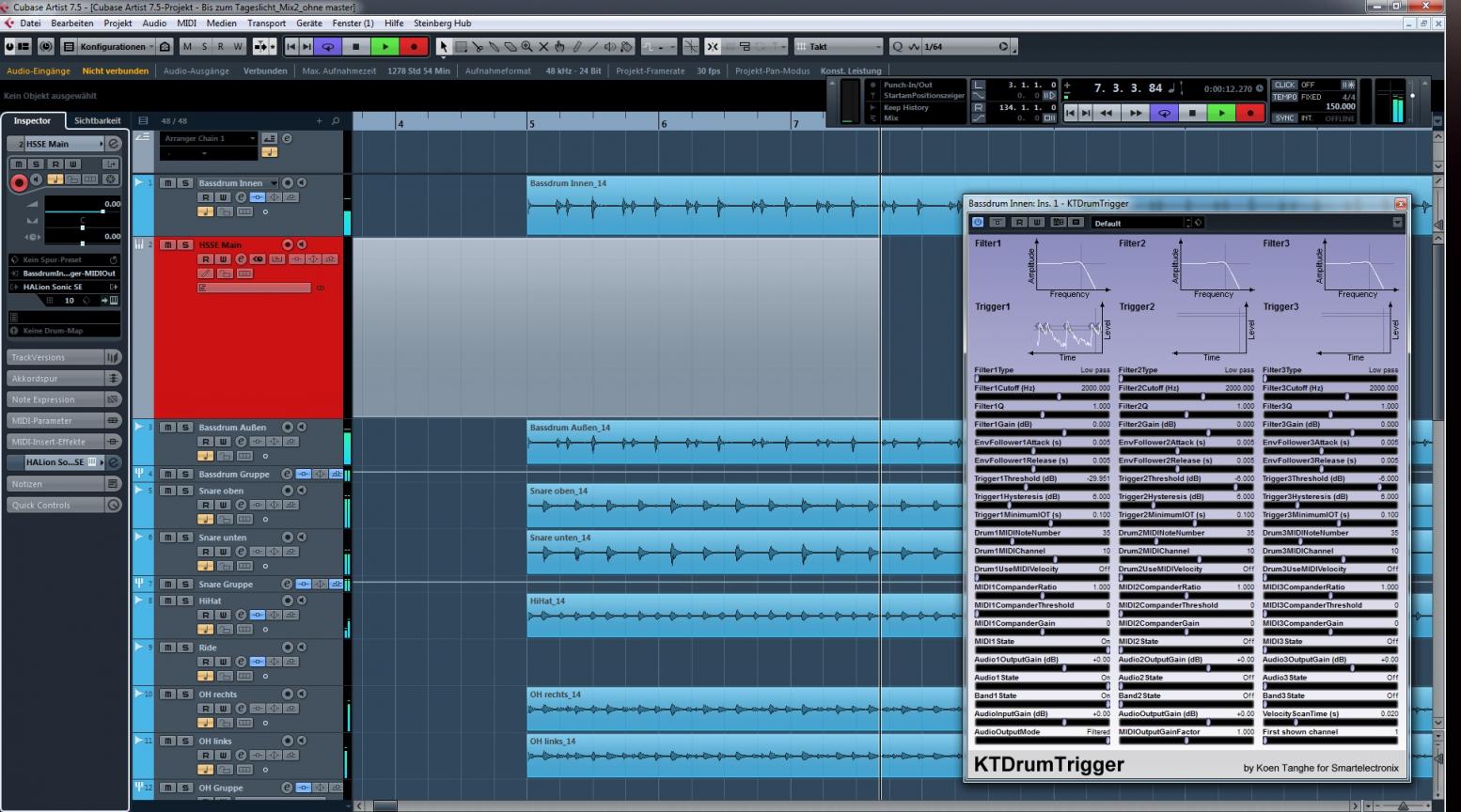Image resolution: width=1461 pixels, height=812 pixels.
Task: Open channel settings (e) for Bassdrum Gruppe
Action: (x=288, y=475)
